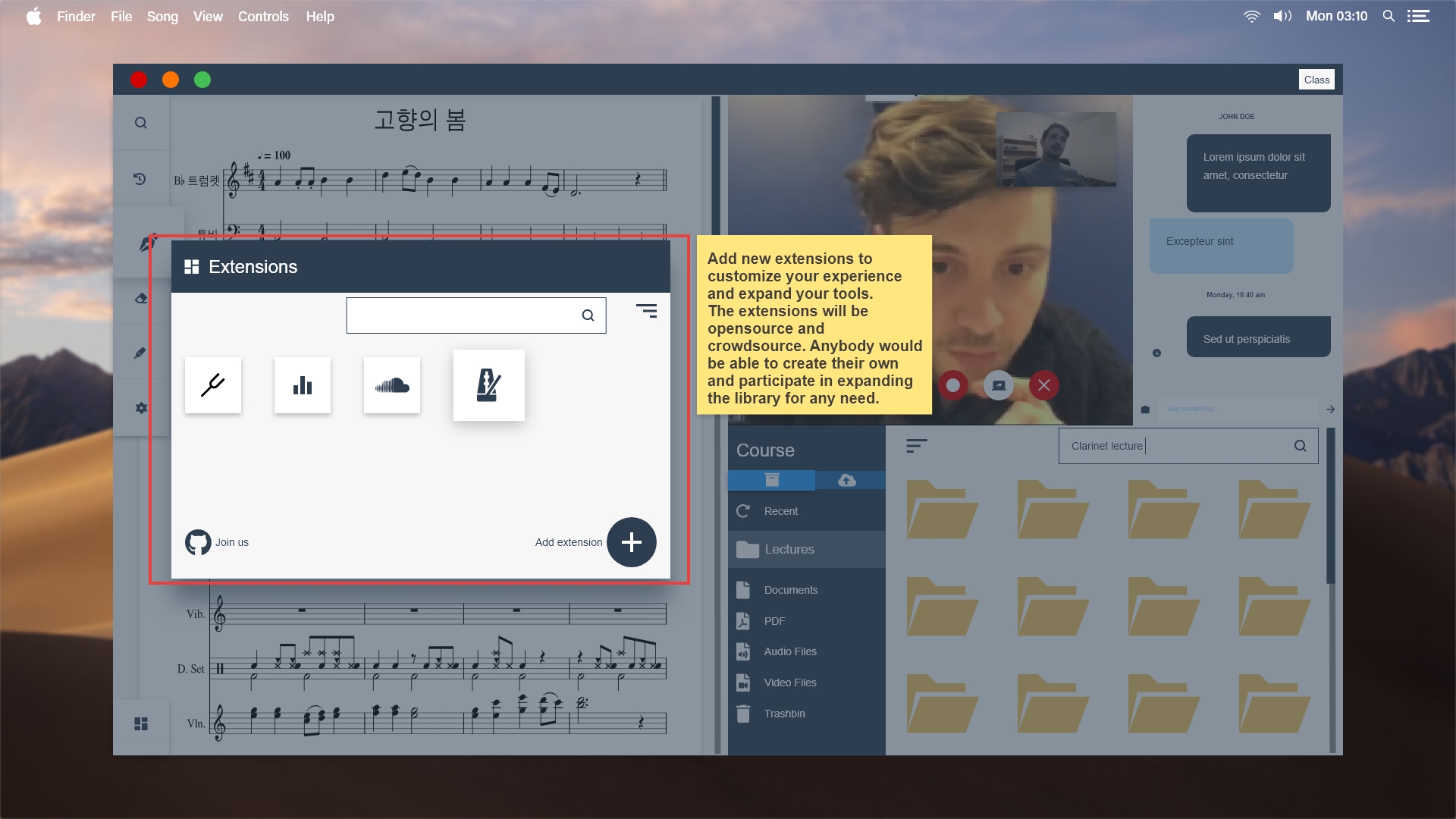Open the score history icon
The image size is (1456, 819).
point(140,179)
